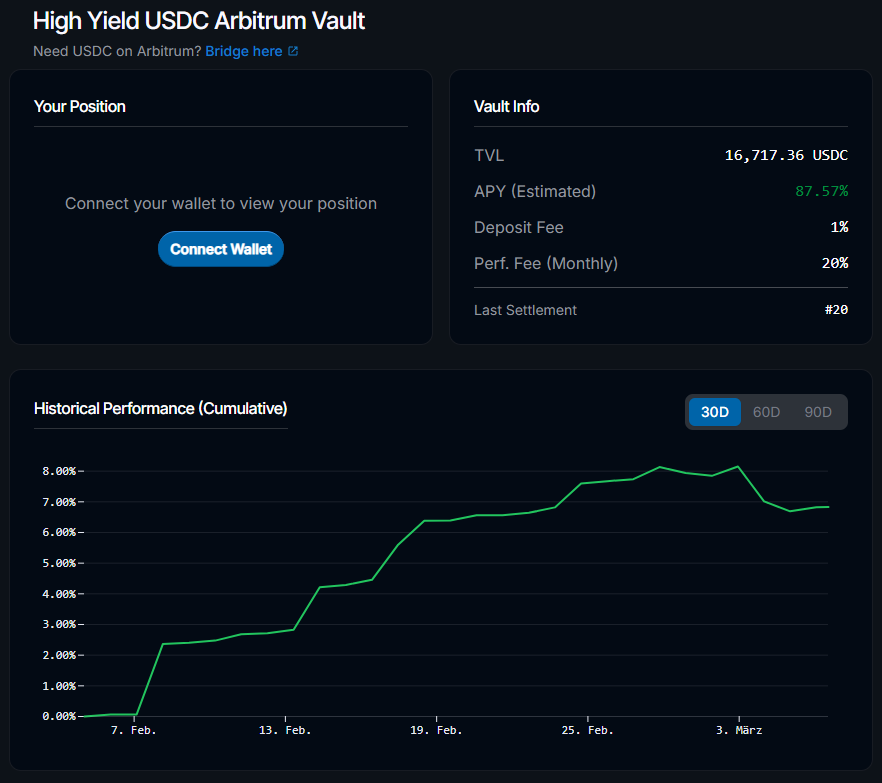Viewport: 882px width, 783px height.
Task: Click the TVL label
Action: [489, 155]
